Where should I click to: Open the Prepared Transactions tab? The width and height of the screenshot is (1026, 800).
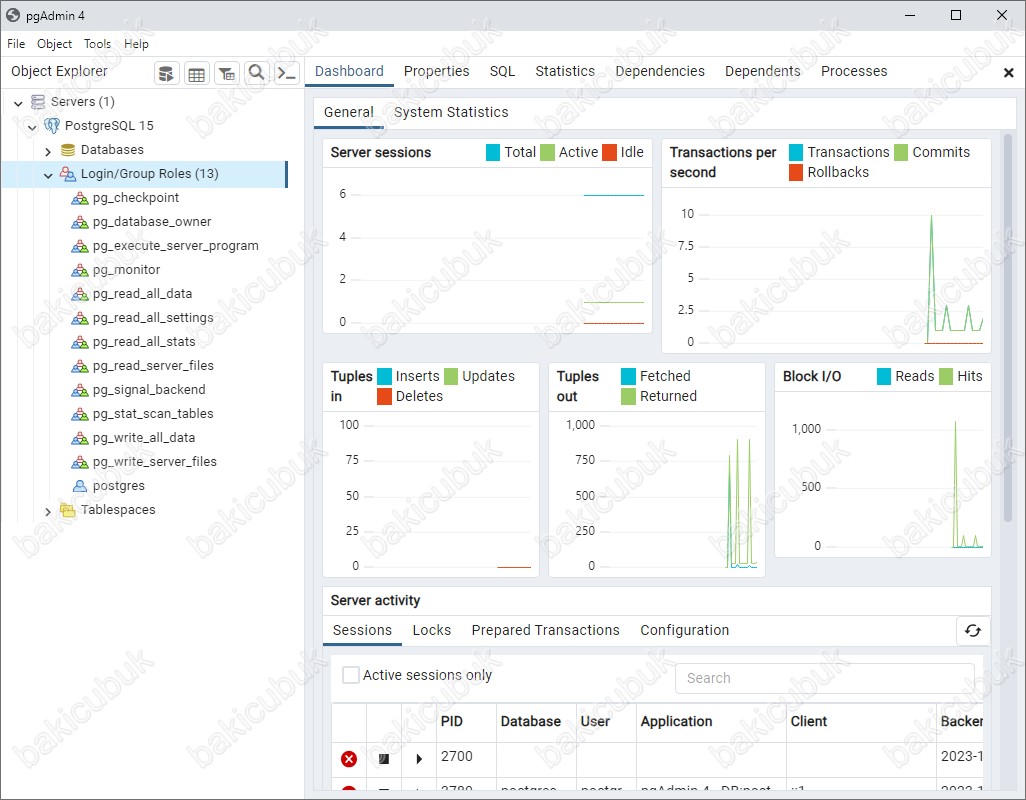point(545,630)
